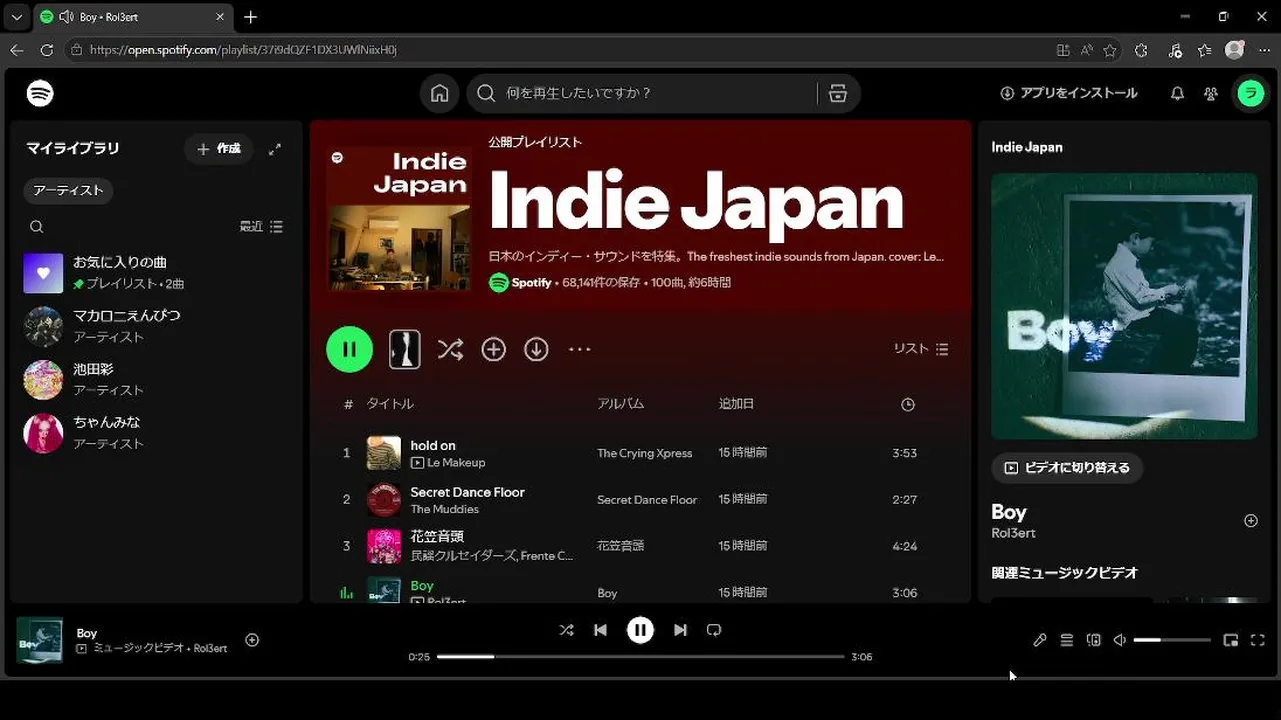Open artist Le Makeup

pyautogui.click(x=456, y=463)
